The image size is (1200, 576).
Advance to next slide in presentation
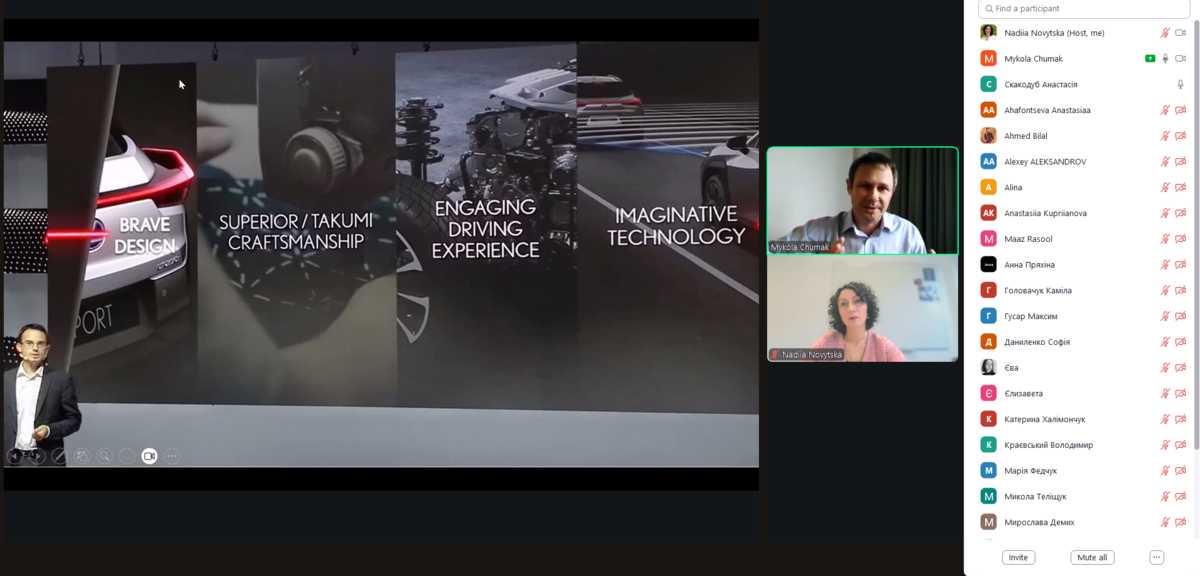click(x=37, y=456)
